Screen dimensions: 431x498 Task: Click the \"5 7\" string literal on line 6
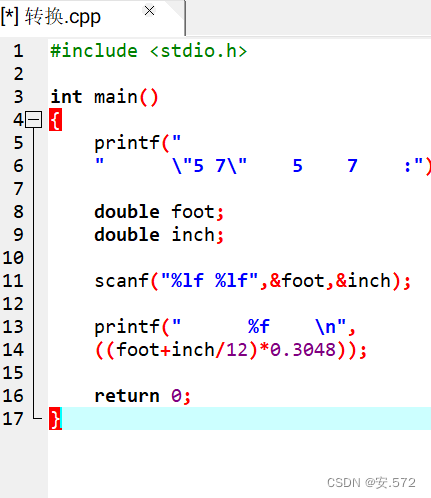[x=209, y=166]
